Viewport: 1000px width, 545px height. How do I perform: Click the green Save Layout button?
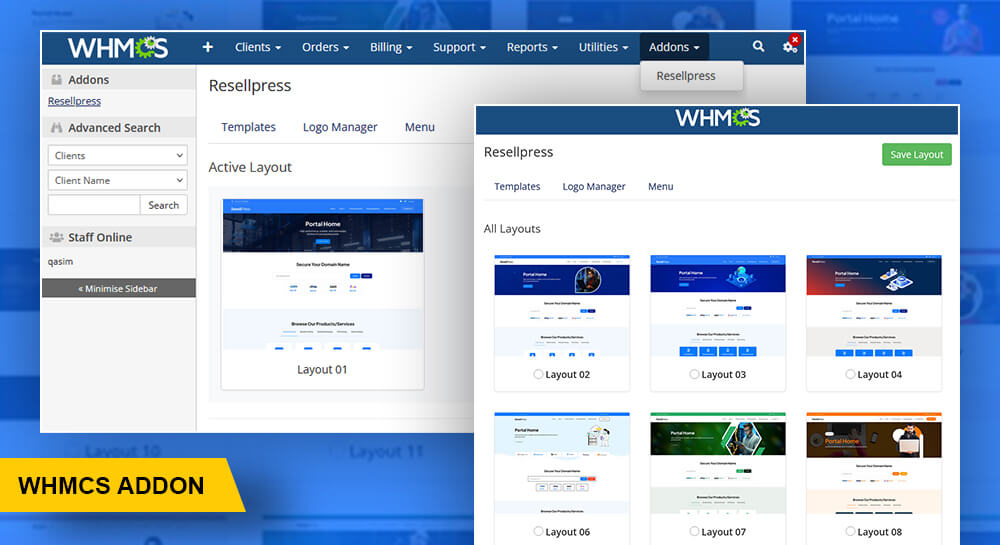pyautogui.click(x=916, y=155)
